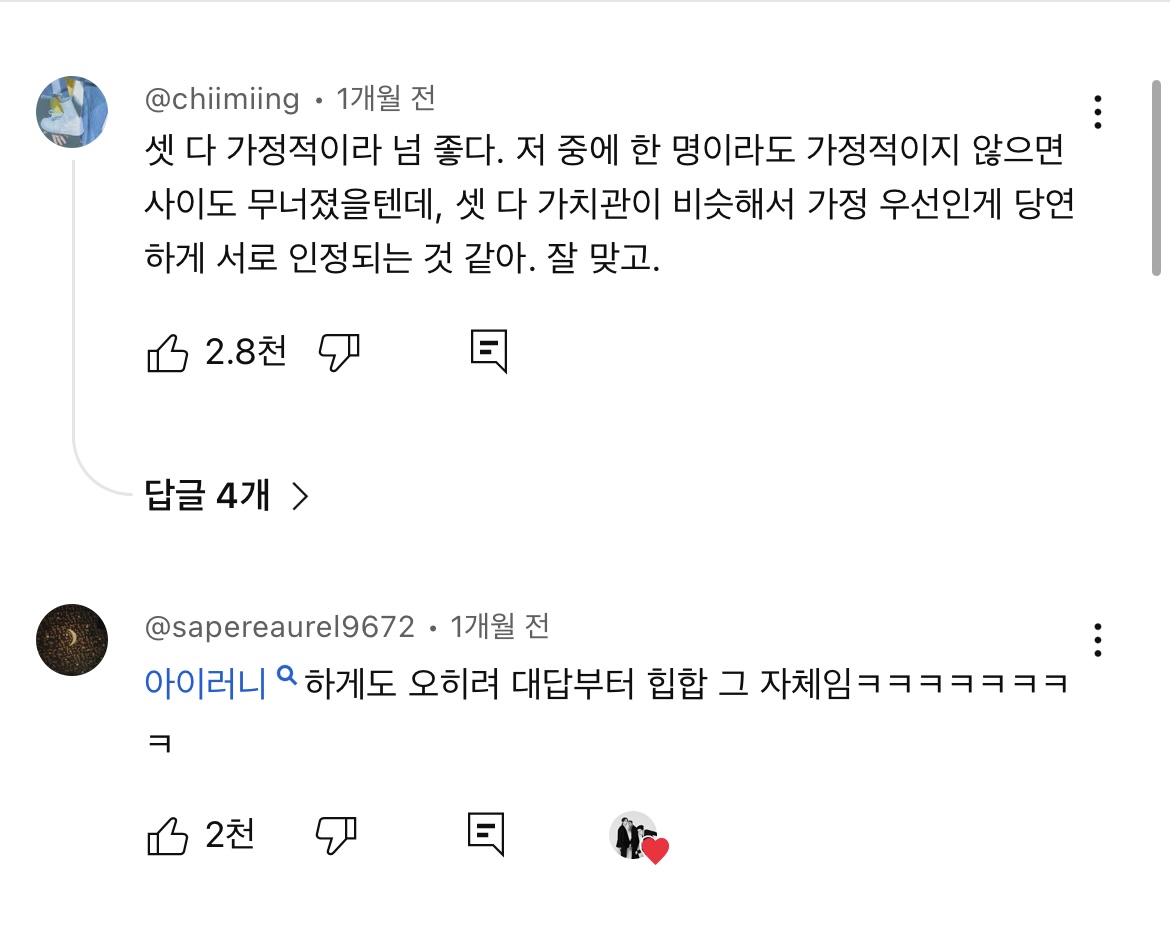Reply to the @chiimiing comment

(489, 352)
